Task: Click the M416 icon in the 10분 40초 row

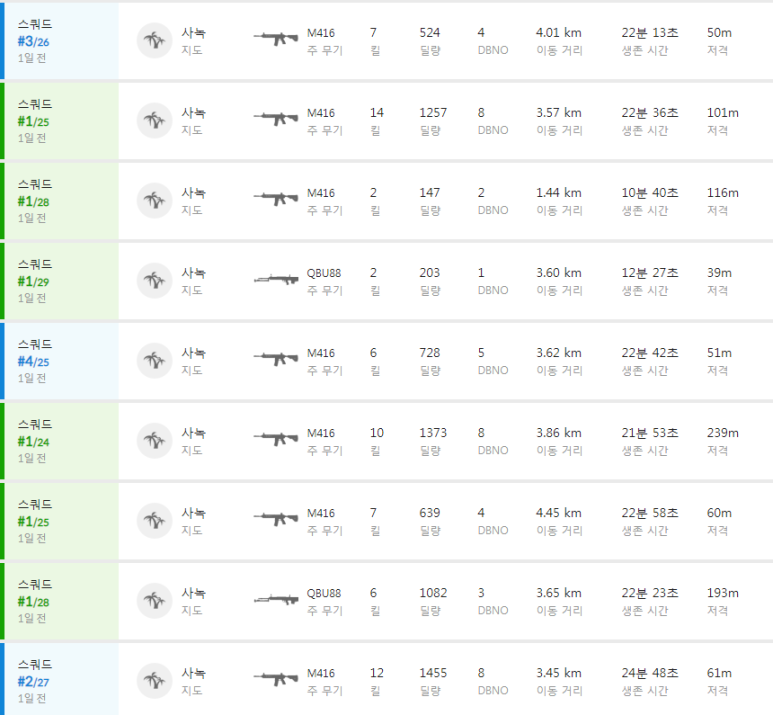Action: pos(276,199)
